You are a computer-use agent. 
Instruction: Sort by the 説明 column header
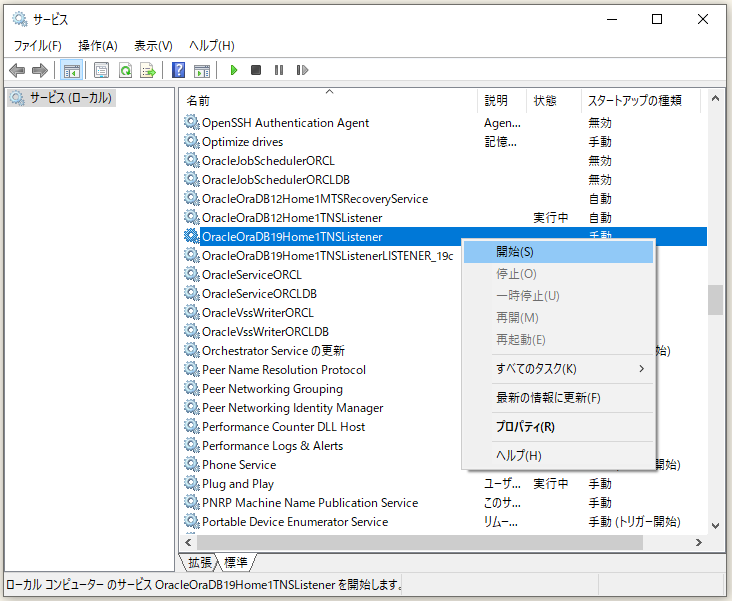tap(502, 100)
